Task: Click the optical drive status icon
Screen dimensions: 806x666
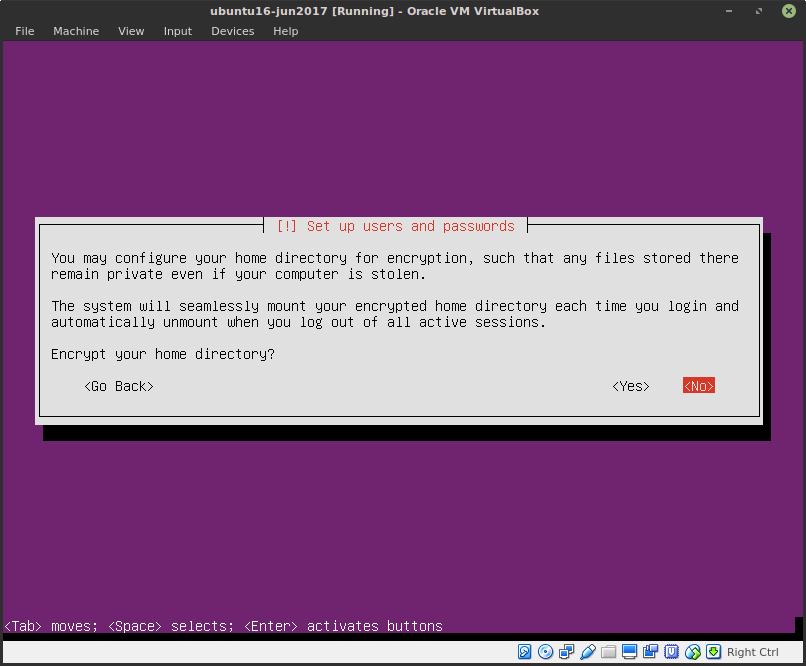Action: click(x=545, y=651)
